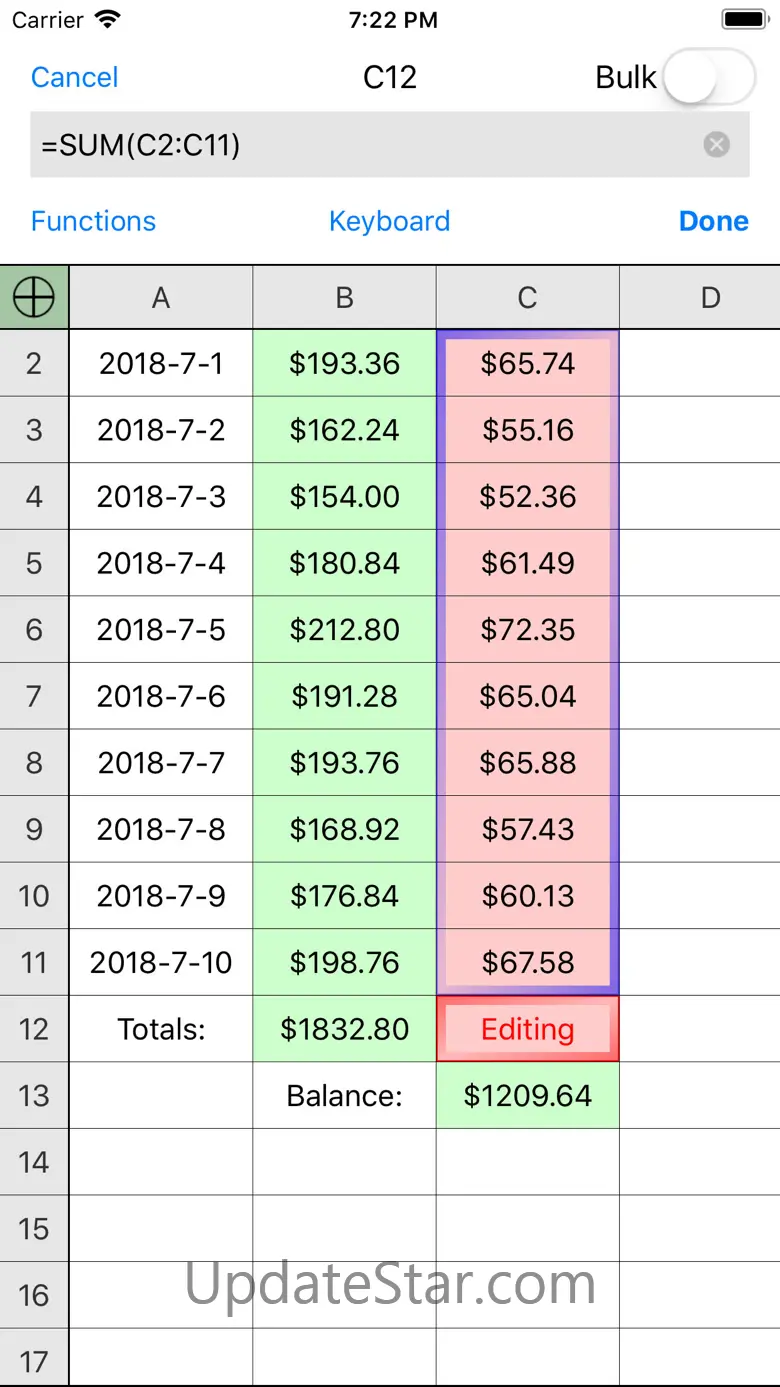The height and width of the screenshot is (1387, 780).
Task: Tap the Wi-Fi status icon
Action: [x=107, y=19]
